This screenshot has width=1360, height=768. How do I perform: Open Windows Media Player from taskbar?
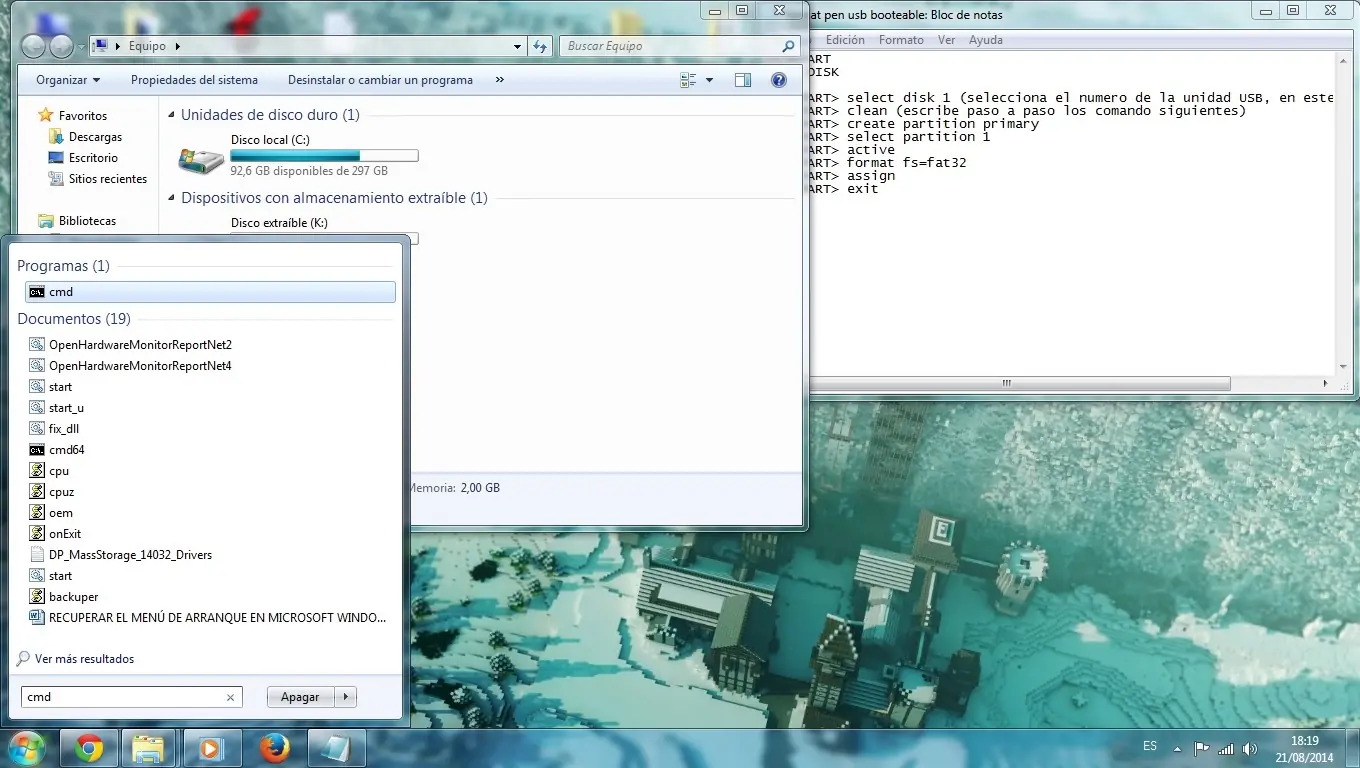(x=210, y=748)
